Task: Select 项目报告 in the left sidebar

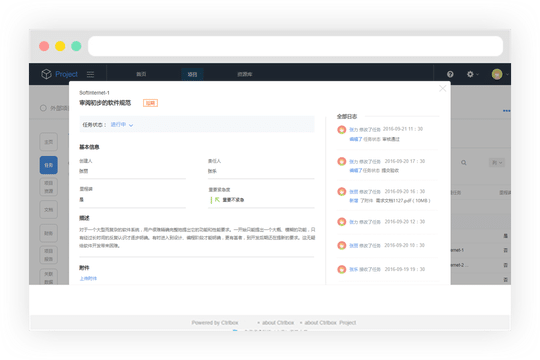Action: tap(49, 255)
